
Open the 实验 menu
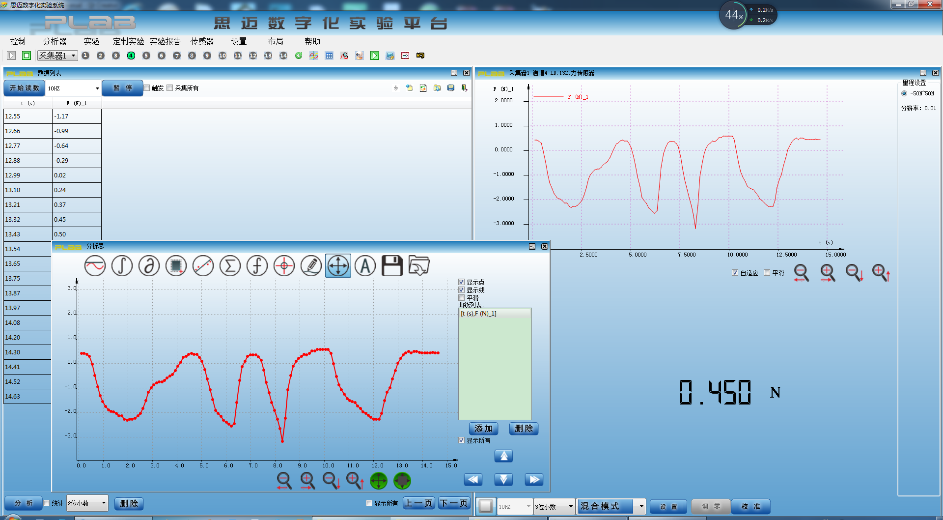coord(91,41)
